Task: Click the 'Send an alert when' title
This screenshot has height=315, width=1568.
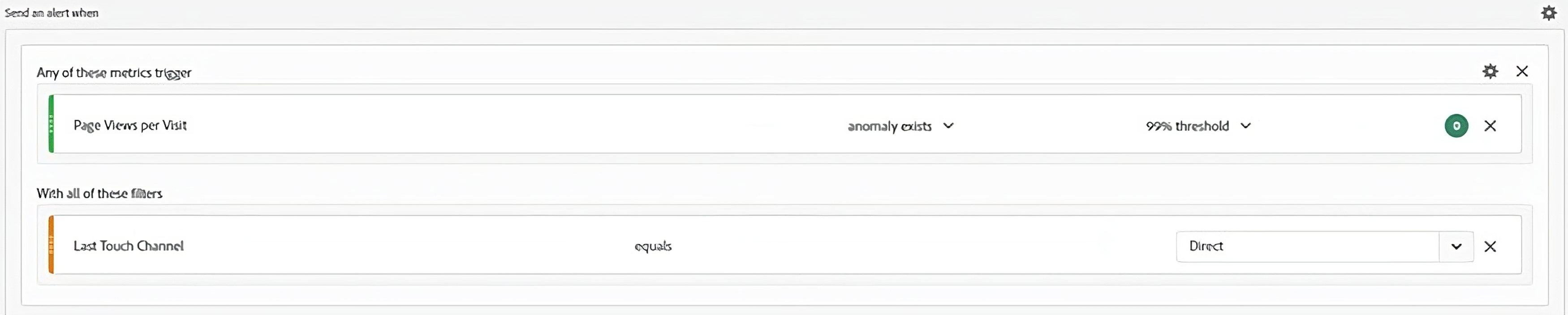Action: (51, 12)
